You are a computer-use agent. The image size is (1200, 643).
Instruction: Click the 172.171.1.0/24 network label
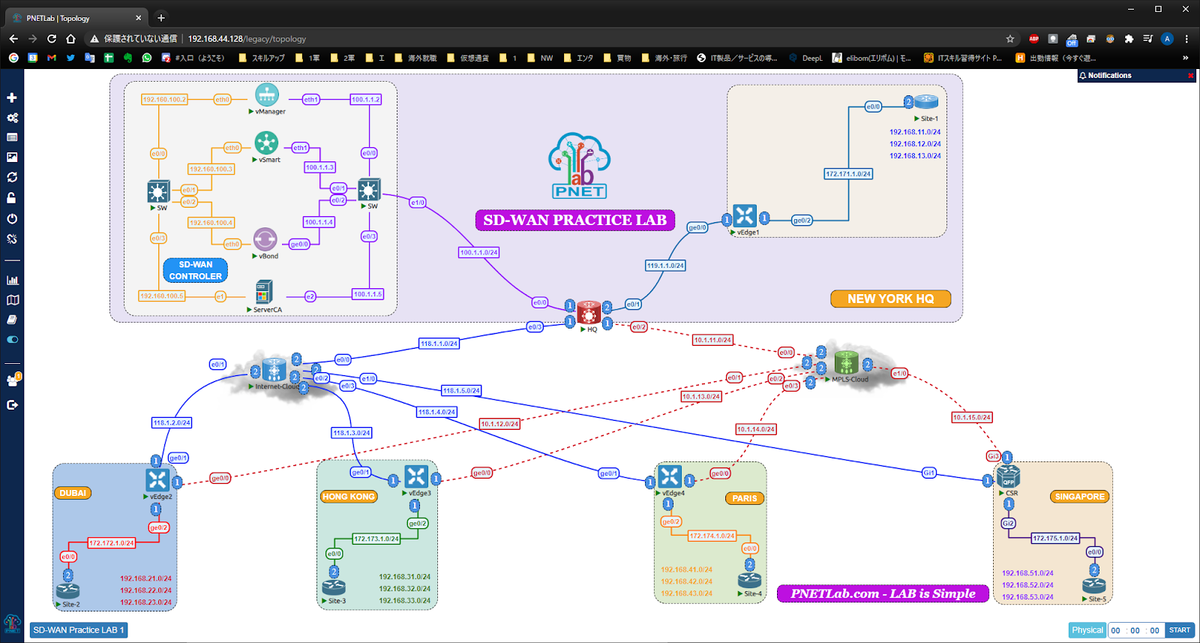[x=849, y=174]
